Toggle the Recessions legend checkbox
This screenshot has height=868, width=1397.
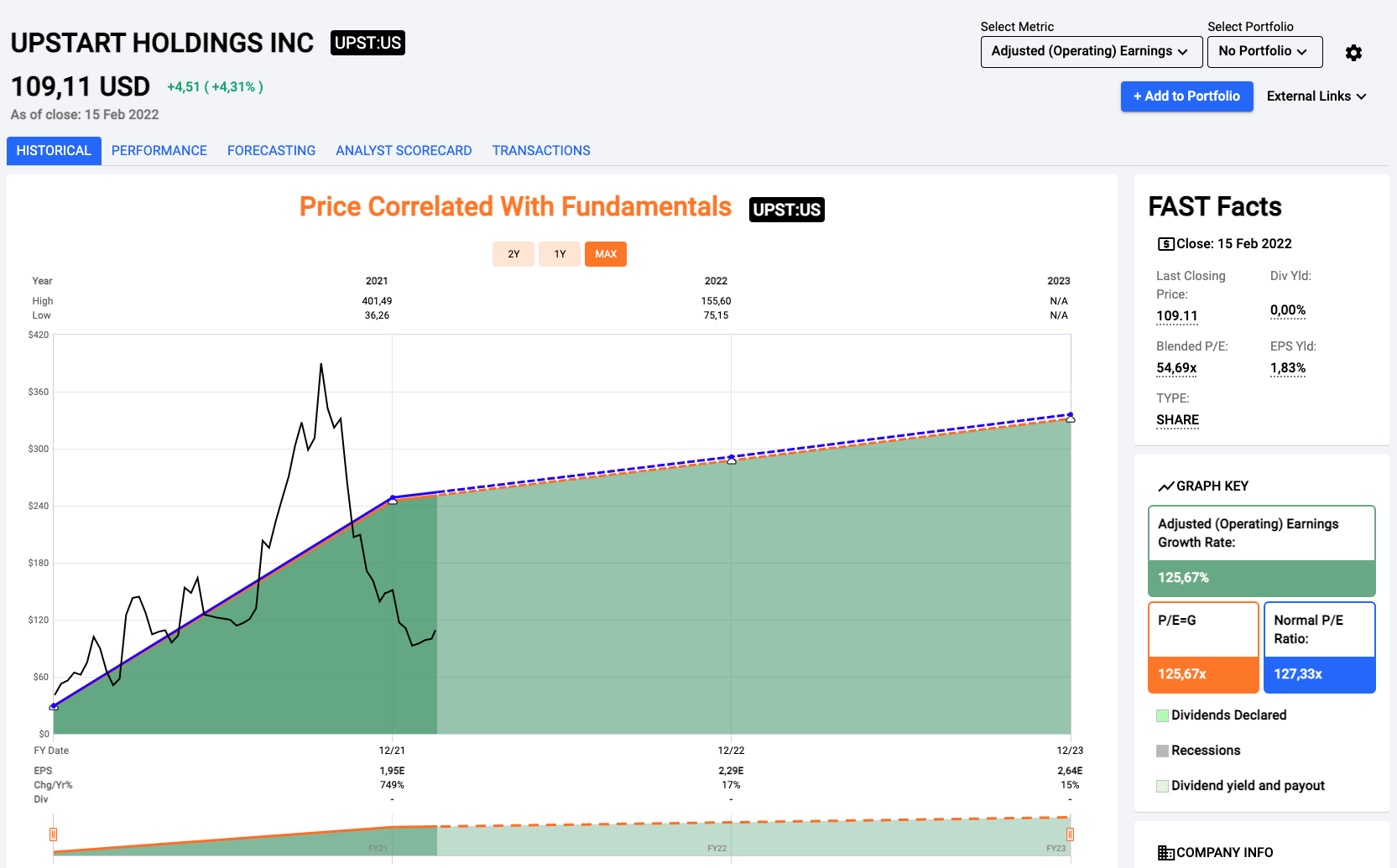[x=1162, y=751]
